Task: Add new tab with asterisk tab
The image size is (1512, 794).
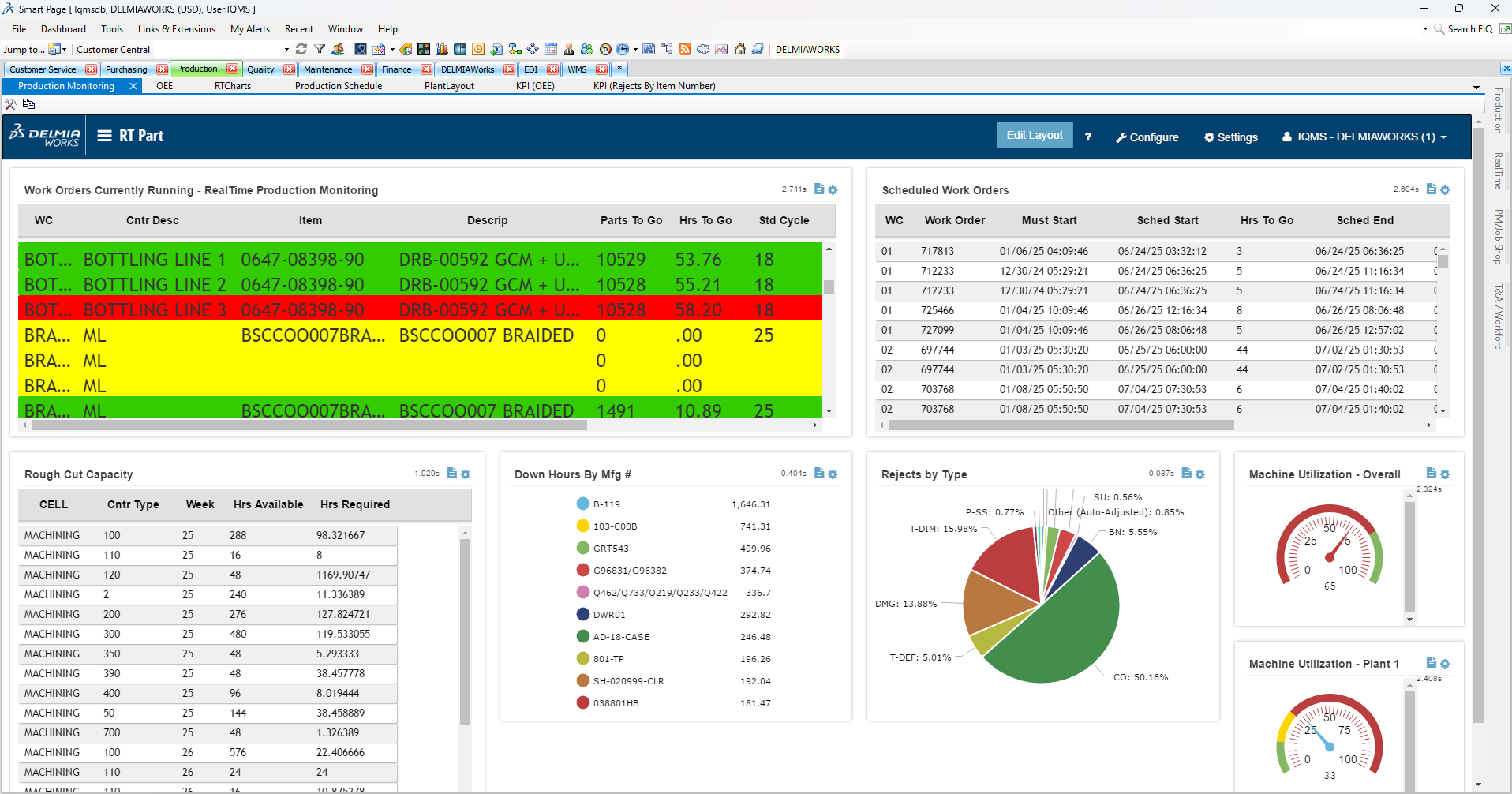Action: (x=619, y=69)
